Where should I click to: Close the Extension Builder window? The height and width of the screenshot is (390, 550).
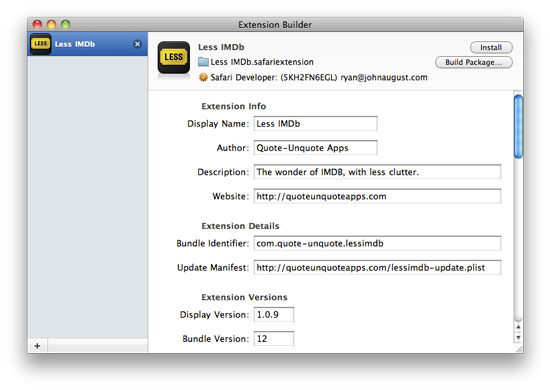[37, 24]
